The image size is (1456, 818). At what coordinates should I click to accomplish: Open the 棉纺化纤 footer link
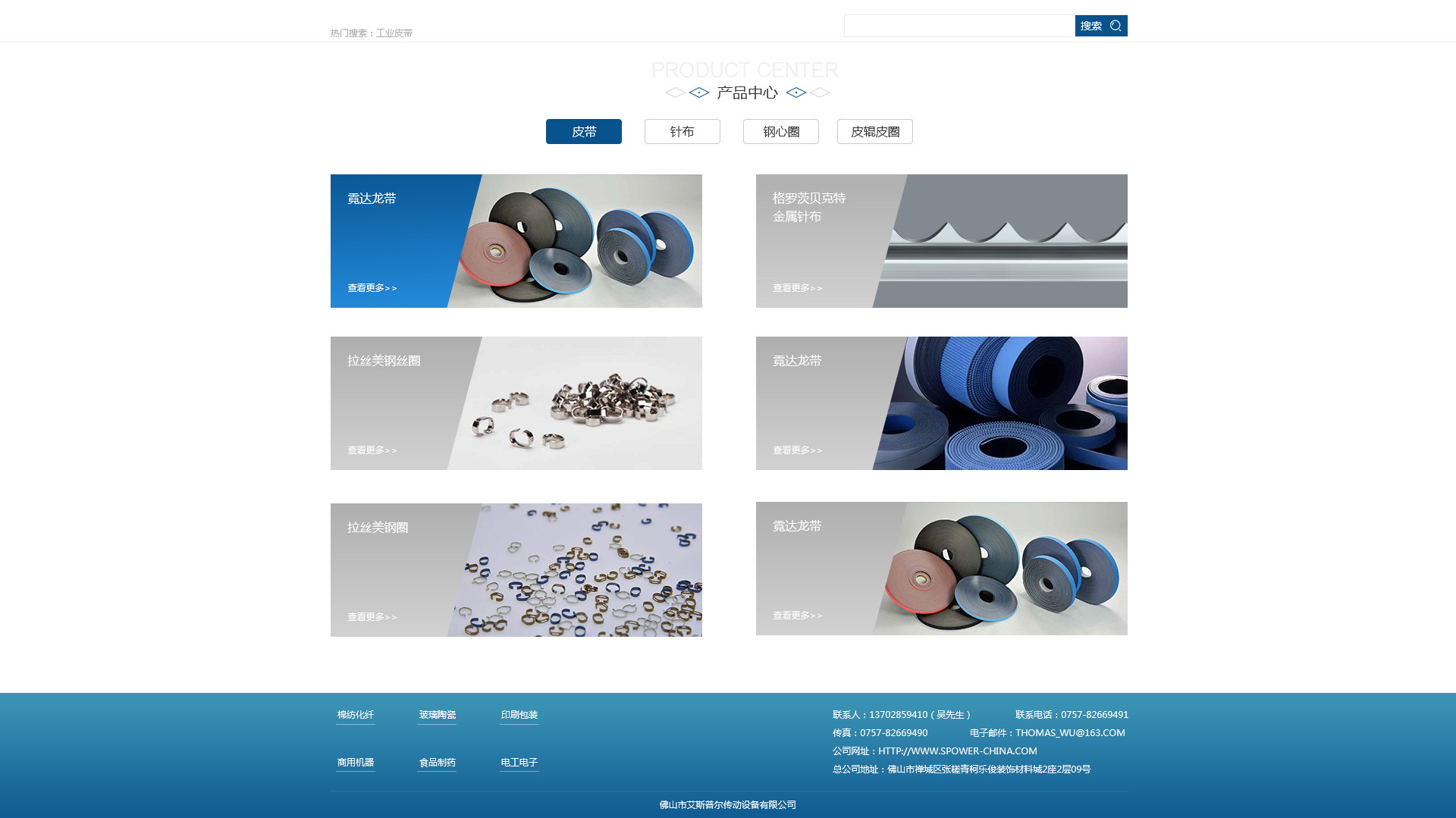click(x=355, y=715)
